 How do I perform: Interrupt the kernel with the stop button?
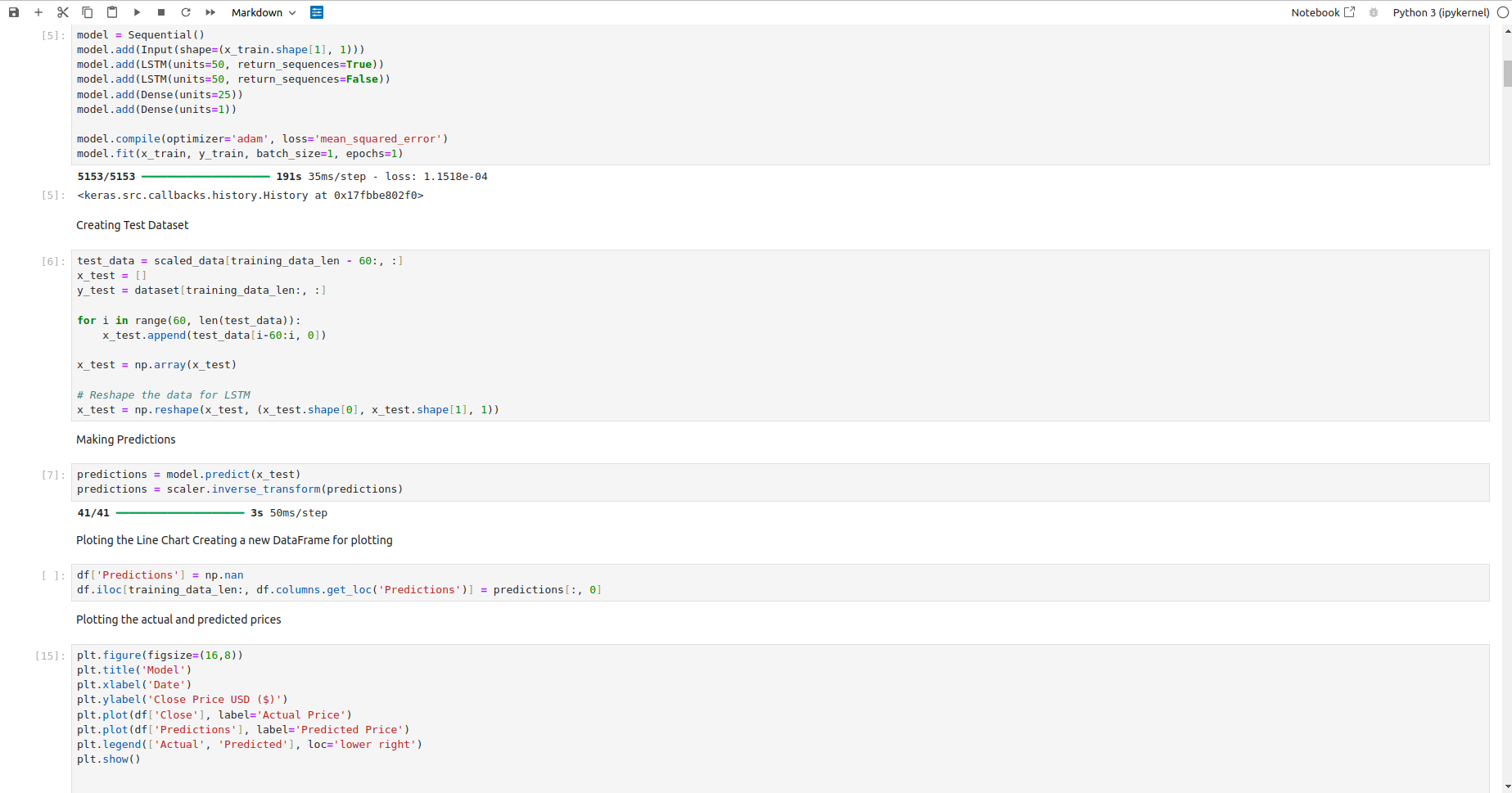161,12
